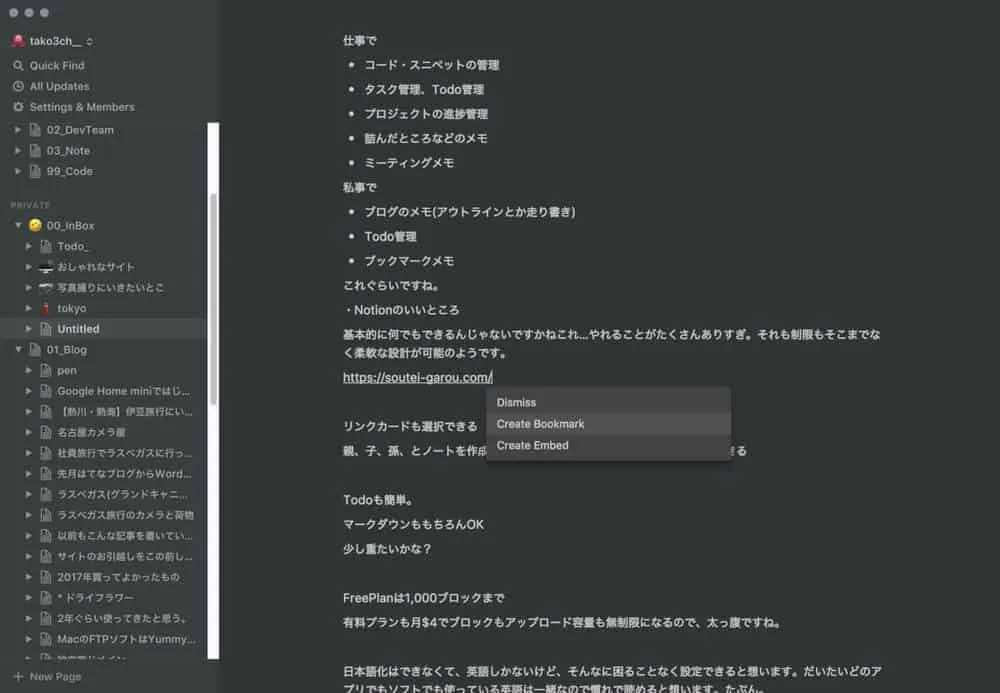Image resolution: width=1000 pixels, height=693 pixels.
Task: Open the pen page under 01_Blog
Action: pyautogui.click(x=67, y=370)
